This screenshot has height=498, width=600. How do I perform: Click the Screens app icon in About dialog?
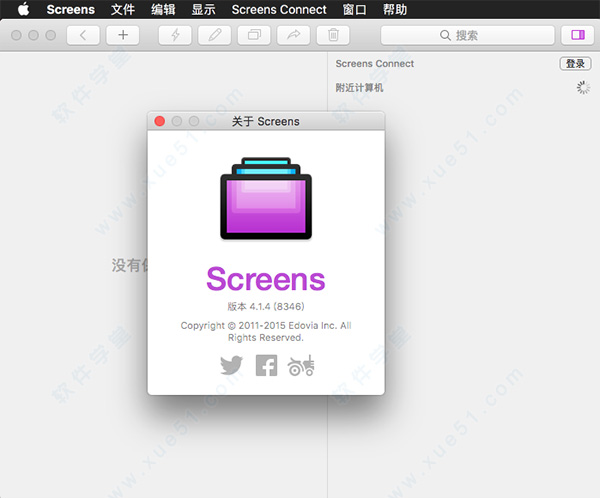click(266, 198)
